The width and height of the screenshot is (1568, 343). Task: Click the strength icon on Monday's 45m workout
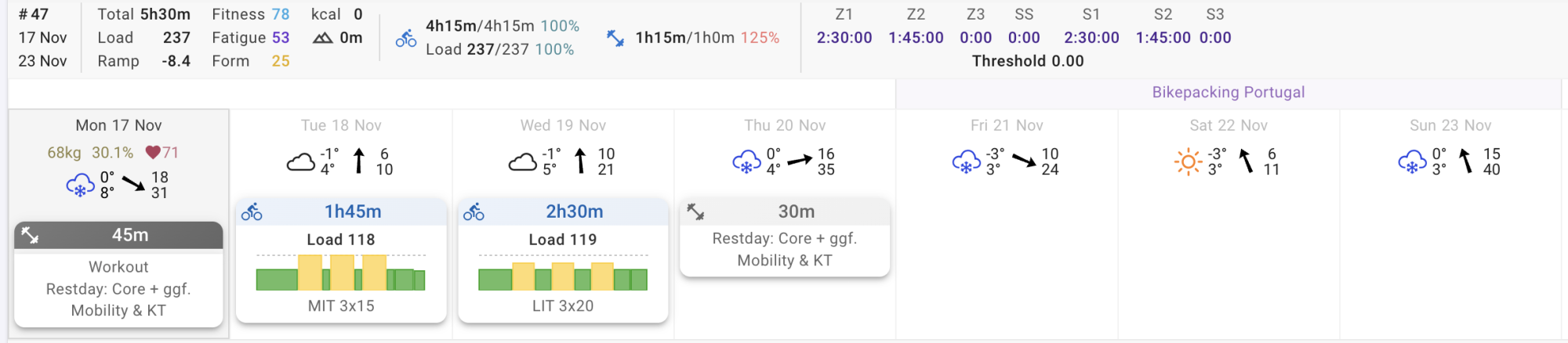(x=30, y=235)
